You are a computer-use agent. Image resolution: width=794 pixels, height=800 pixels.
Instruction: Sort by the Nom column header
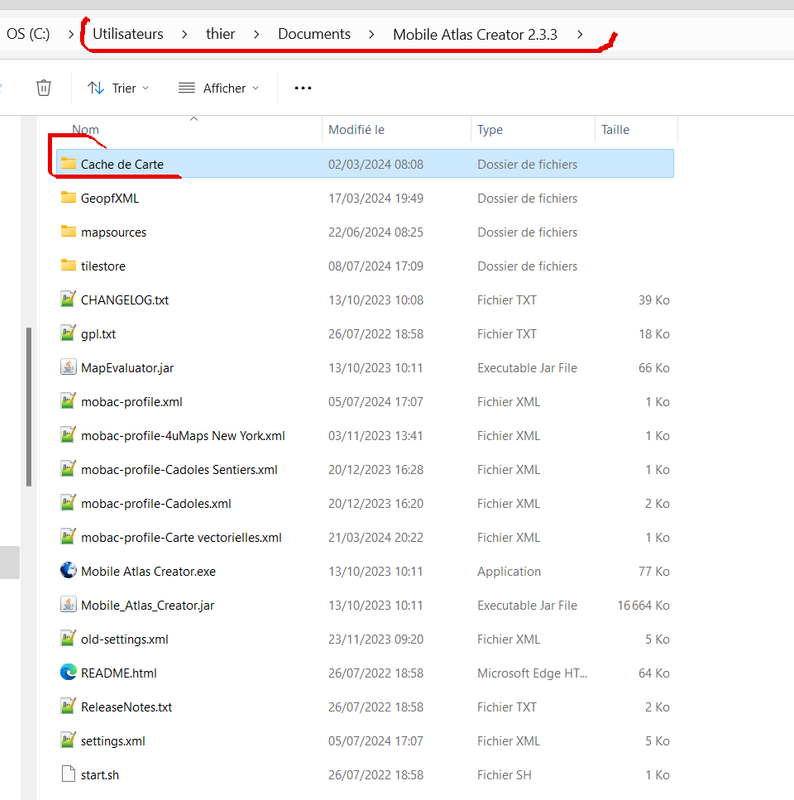point(85,130)
